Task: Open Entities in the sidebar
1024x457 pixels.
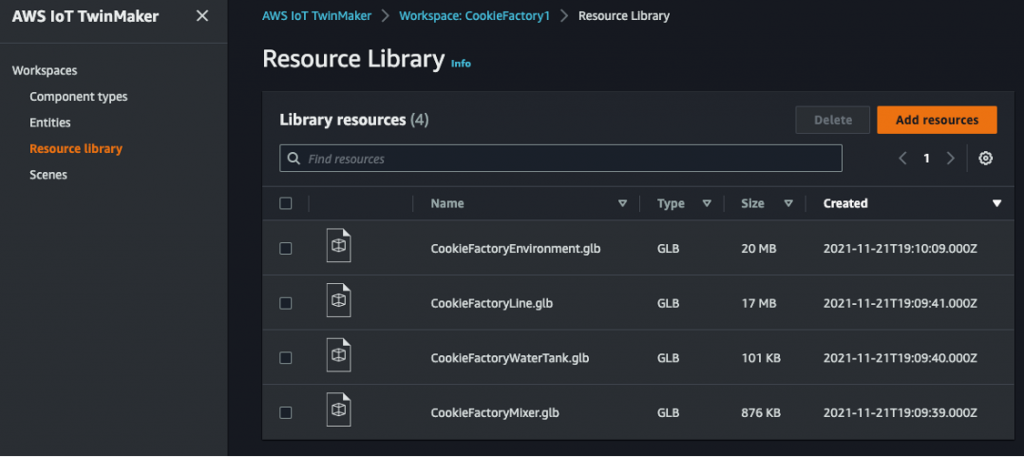Action: pyautogui.click(x=50, y=123)
